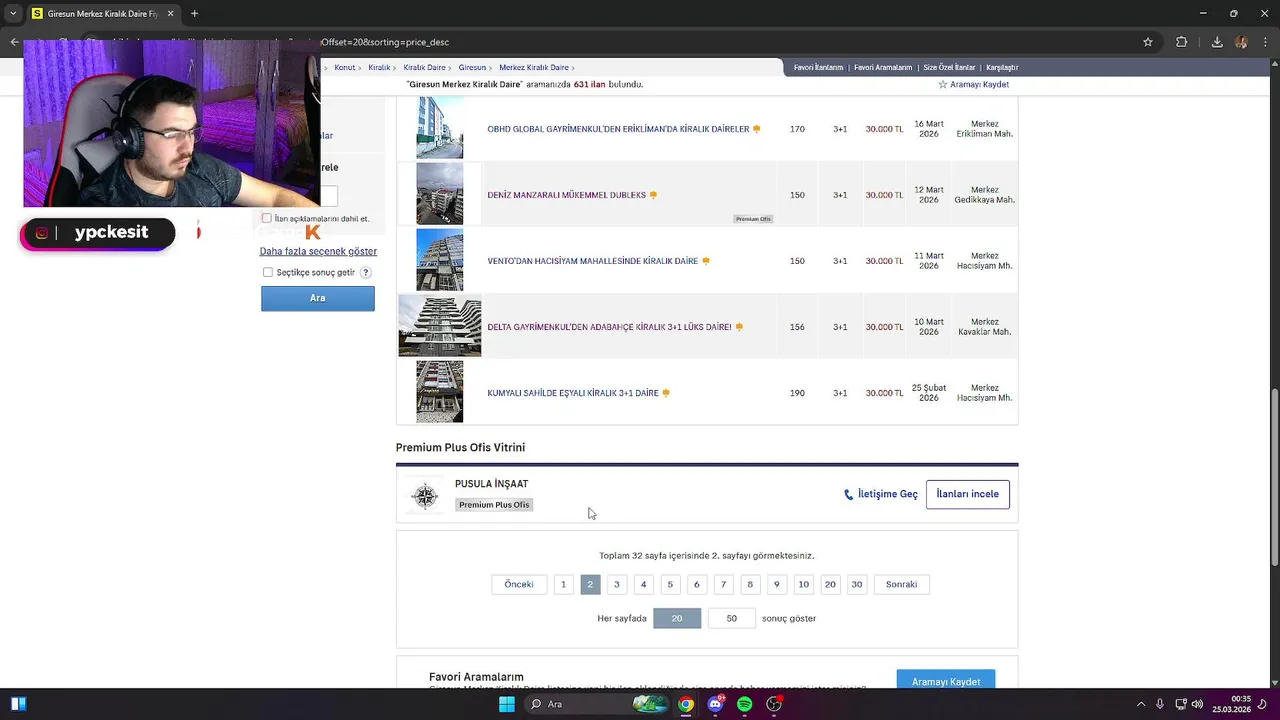The height and width of the screenshot is (720, 1280).
Task: Show hidden system tray icons
Action: (1142, 704)
